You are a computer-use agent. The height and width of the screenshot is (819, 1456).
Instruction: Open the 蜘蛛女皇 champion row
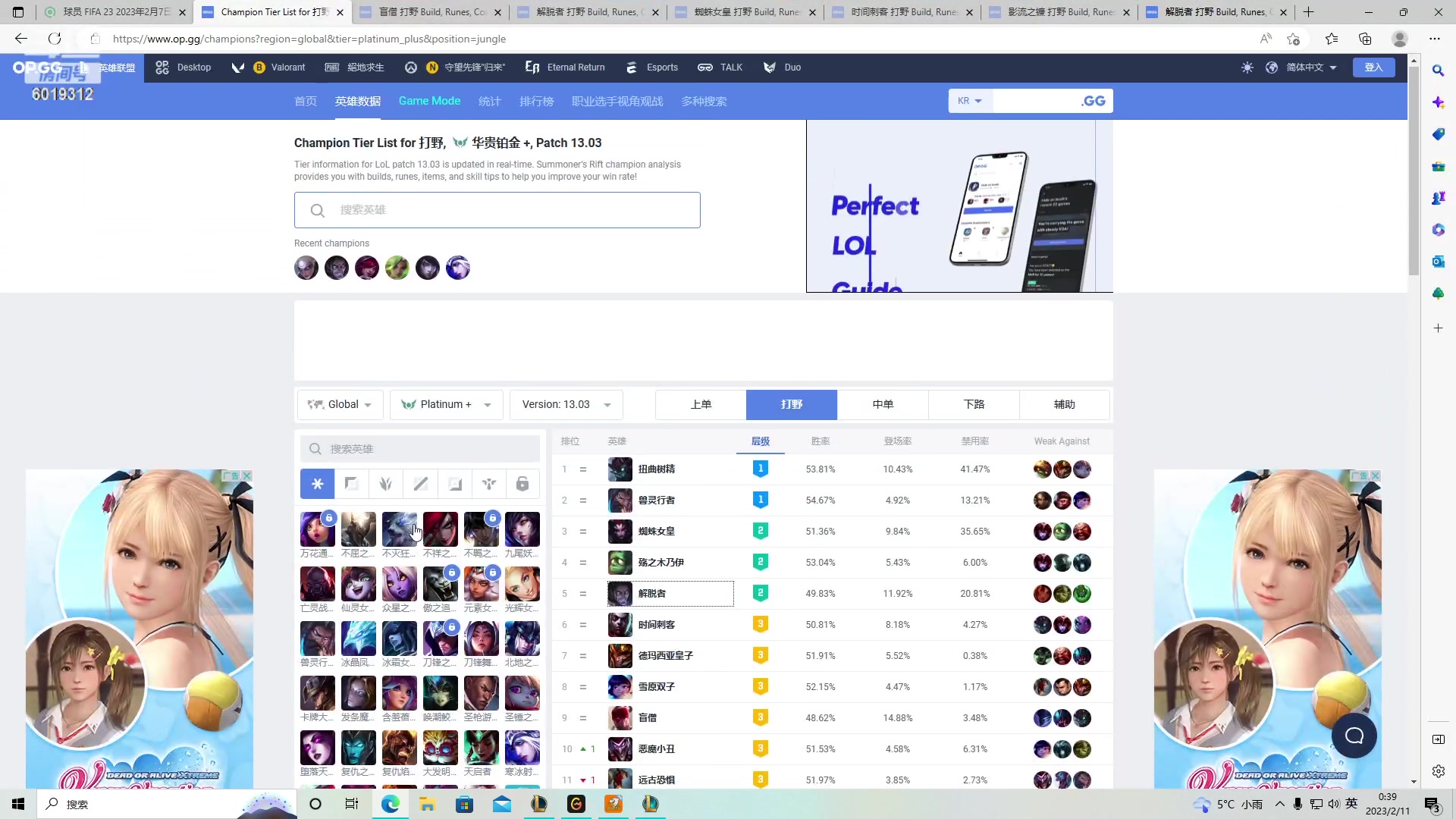tap(833, 532)
